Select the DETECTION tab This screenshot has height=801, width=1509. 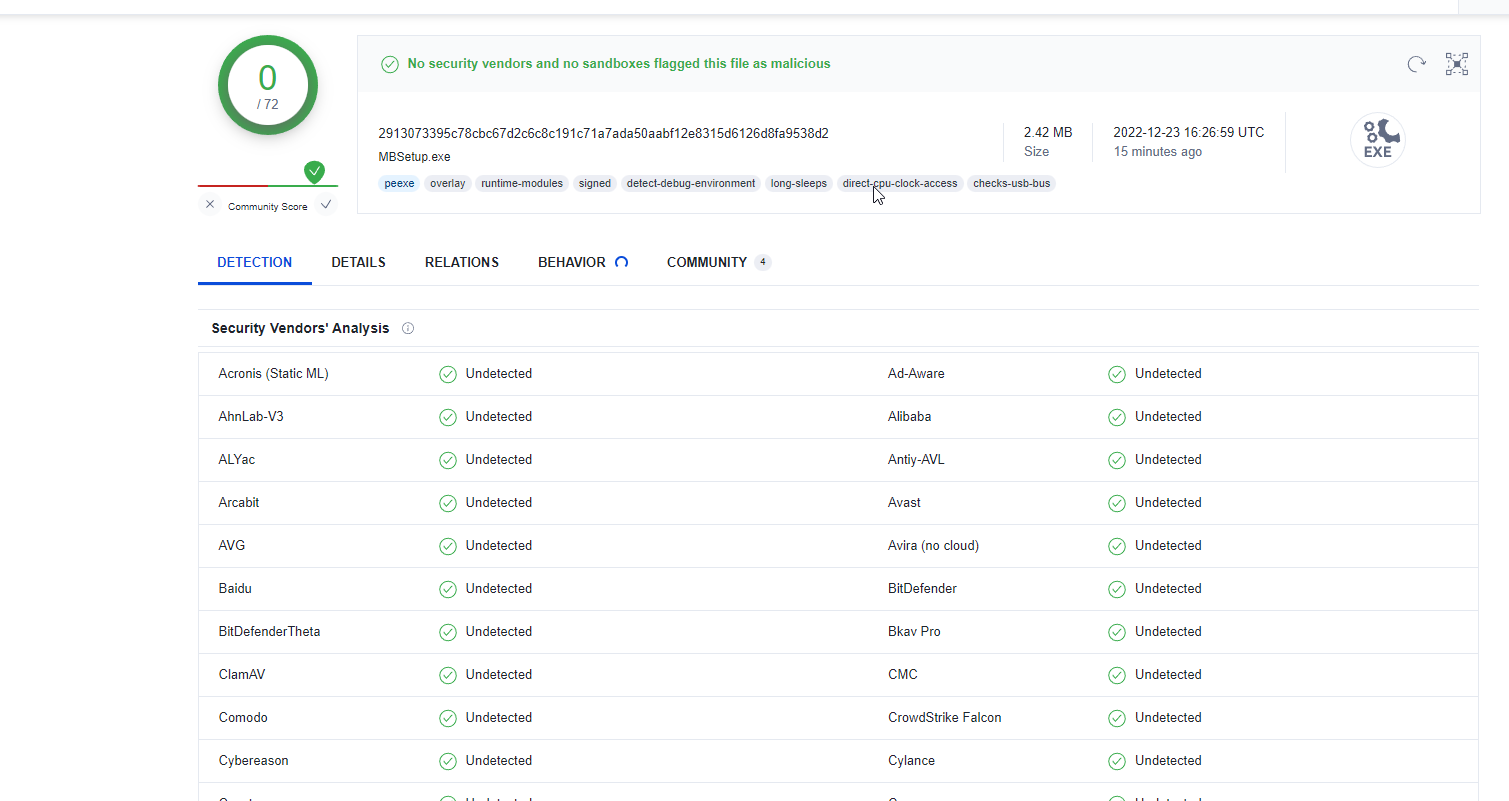point(255,263)
